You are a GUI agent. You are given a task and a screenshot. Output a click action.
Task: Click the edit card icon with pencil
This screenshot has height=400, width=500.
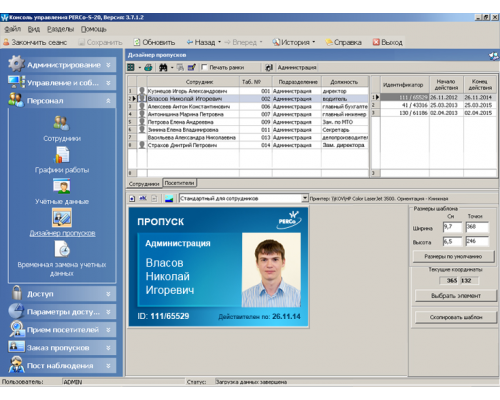[192, 68]
